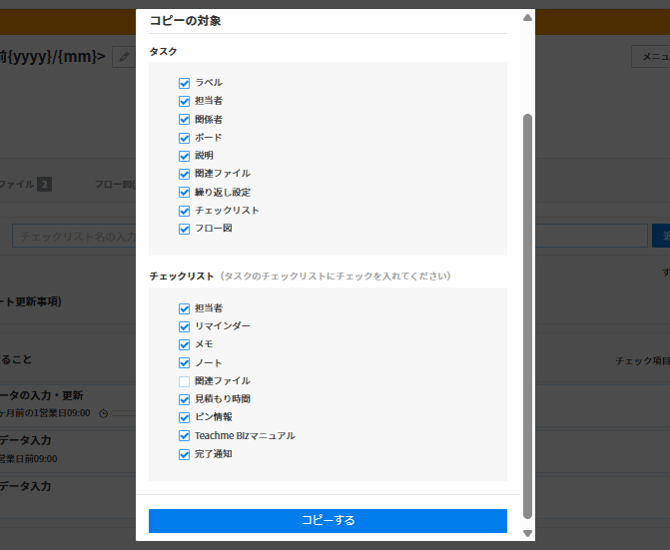
Task: Uncheck the リマインダー checkbox
Action: (184, 327)
